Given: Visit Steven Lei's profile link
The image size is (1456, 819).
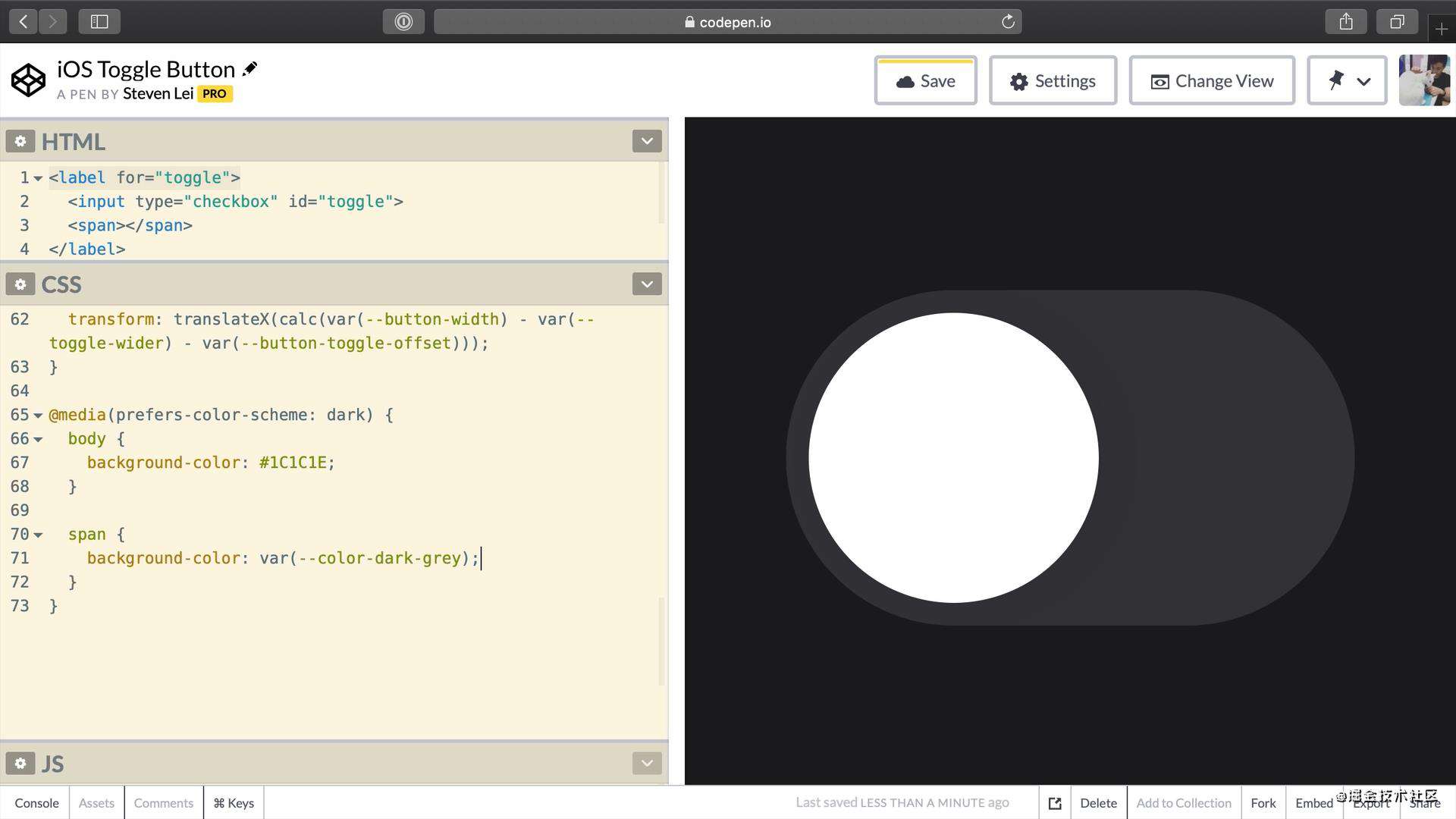Looking at the screenshot, I should tap(158, 93).
